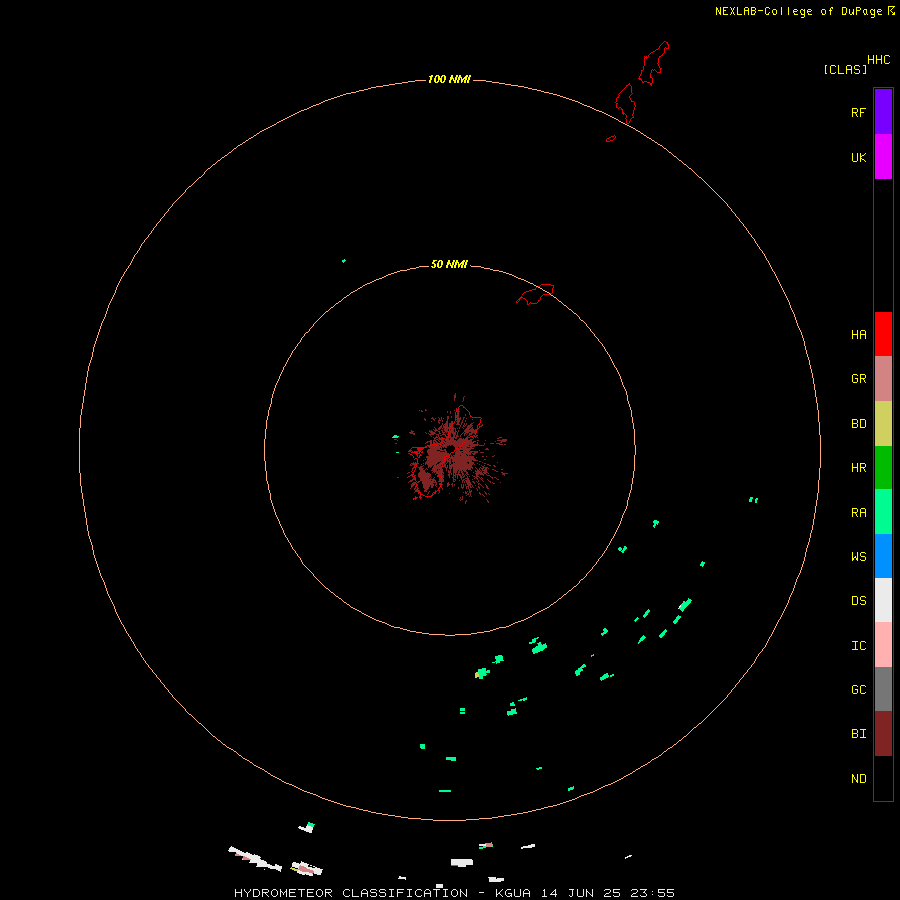Click the RA light green swatch

pos(883,512)
